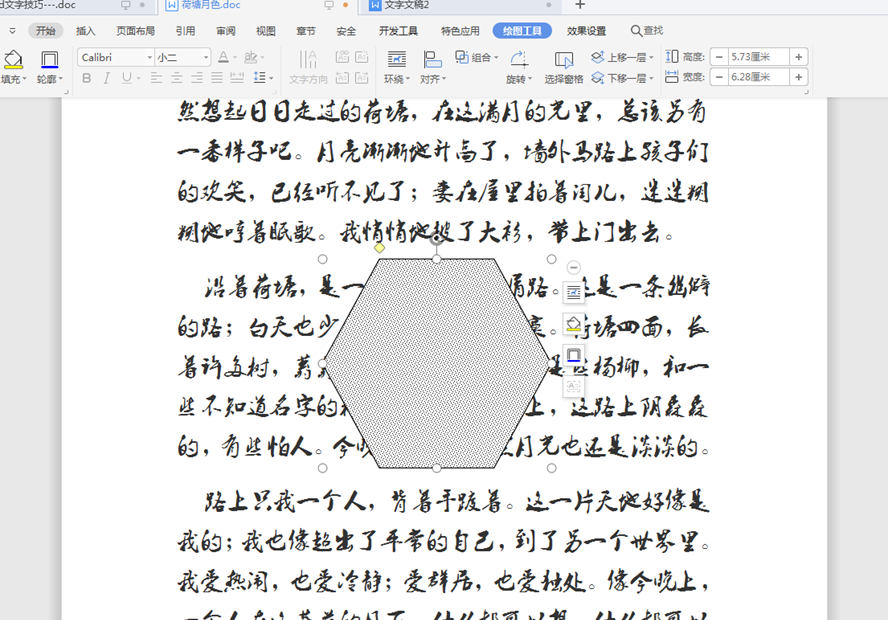Click the yellow diamond adjustment handle

pyautogui.click(x=379, y=247)
